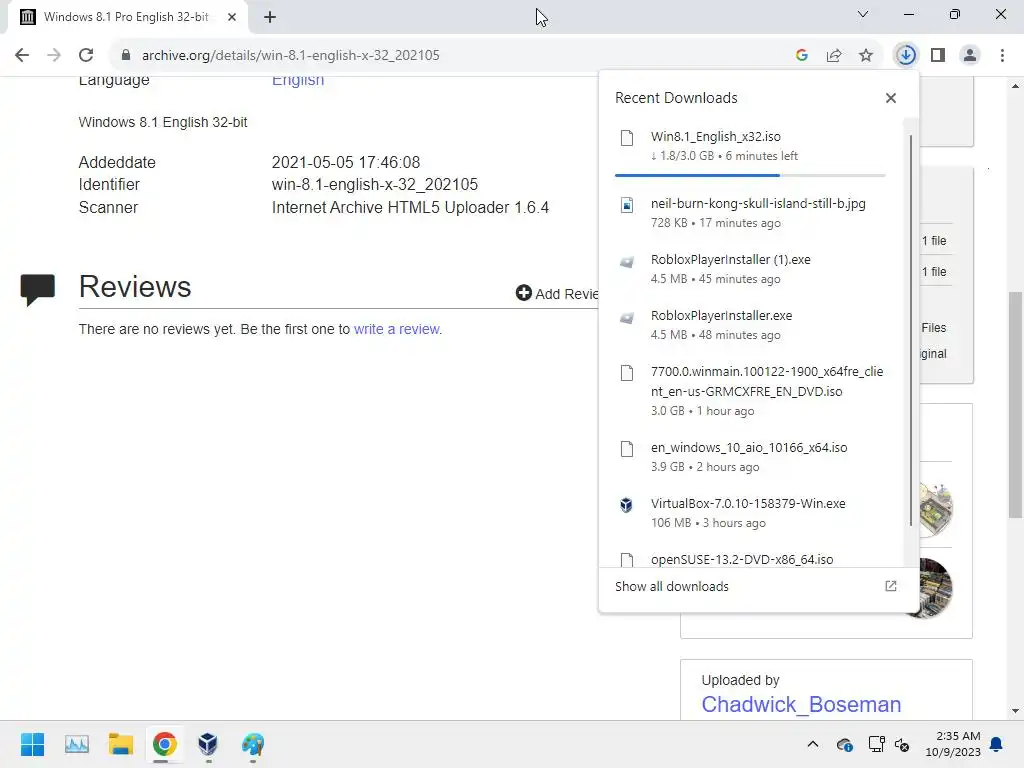Screen dimensions: 1024x768
Task: Open en_windows_10_aio_10166_x64.iso entry
Action: (x=750, y=457)
